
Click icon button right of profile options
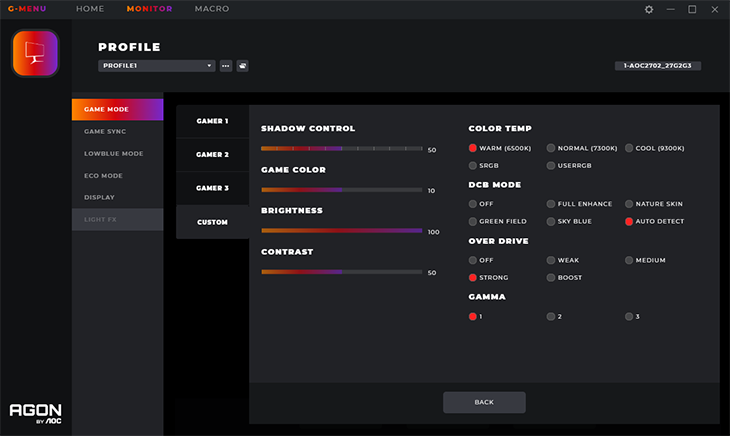tap(242, 66)
